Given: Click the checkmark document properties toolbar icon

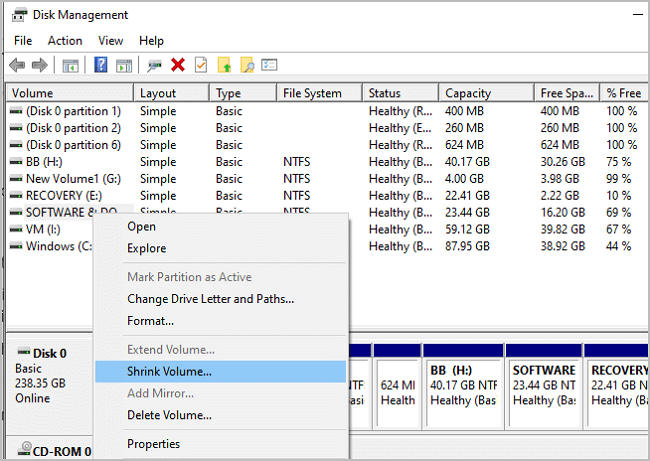Looking at the screenshot, I should (x=201, y=65).
